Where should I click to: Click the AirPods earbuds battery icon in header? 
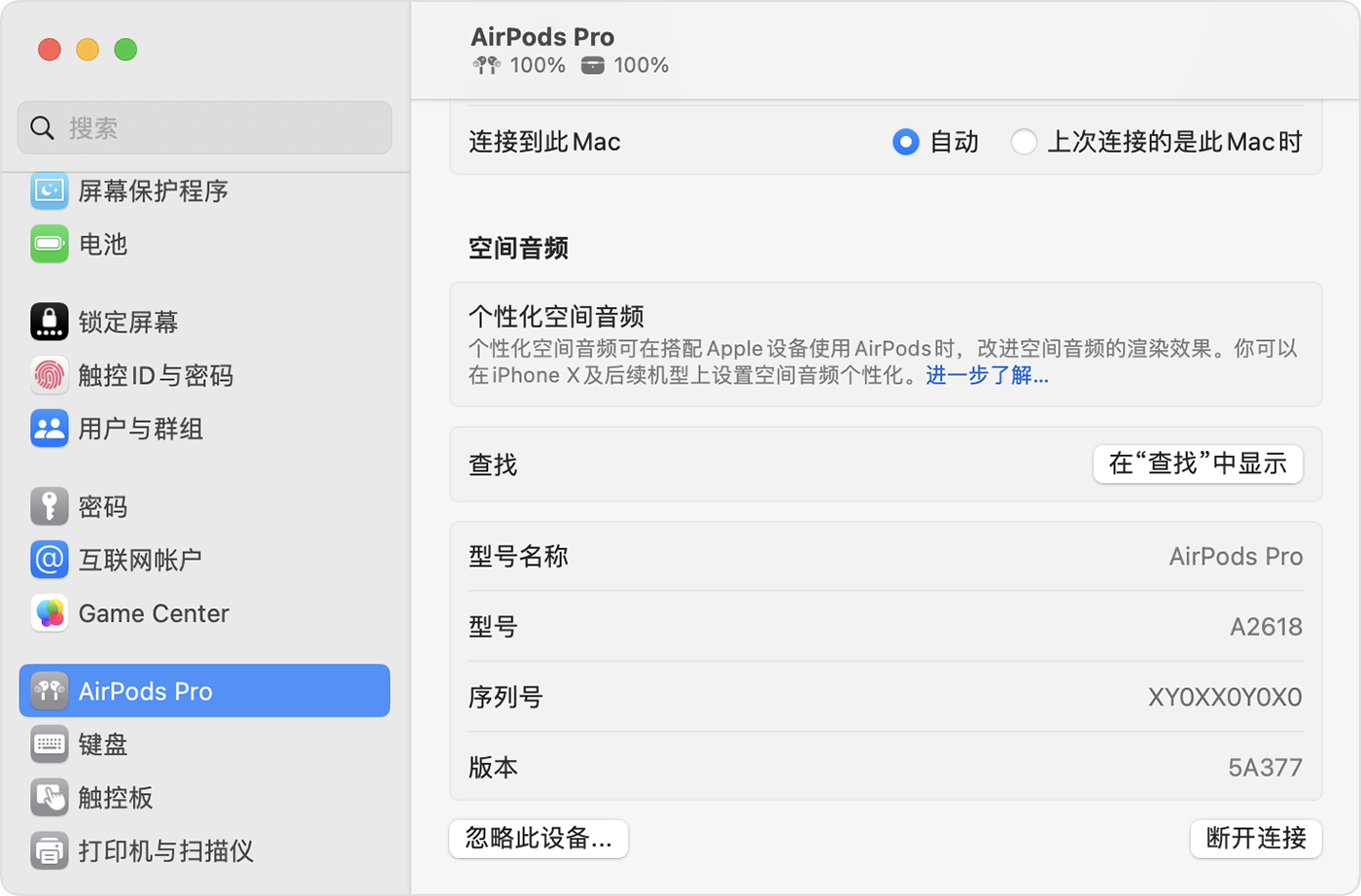[x=487, y=65]
